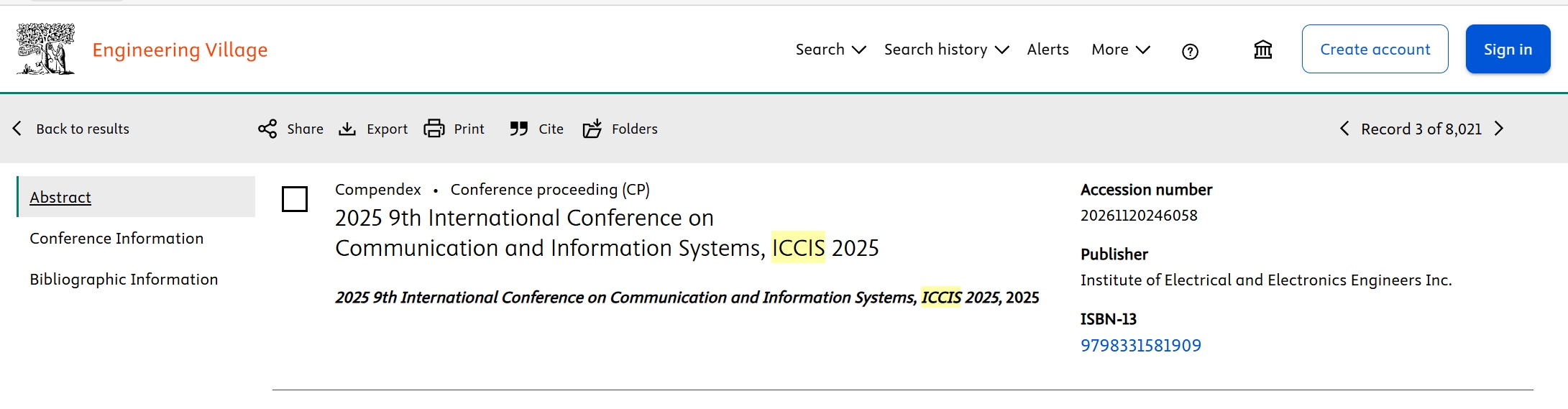
Task: Expand the Search dropdown menu
Action: pyautogui.click(x=830, y=50)
